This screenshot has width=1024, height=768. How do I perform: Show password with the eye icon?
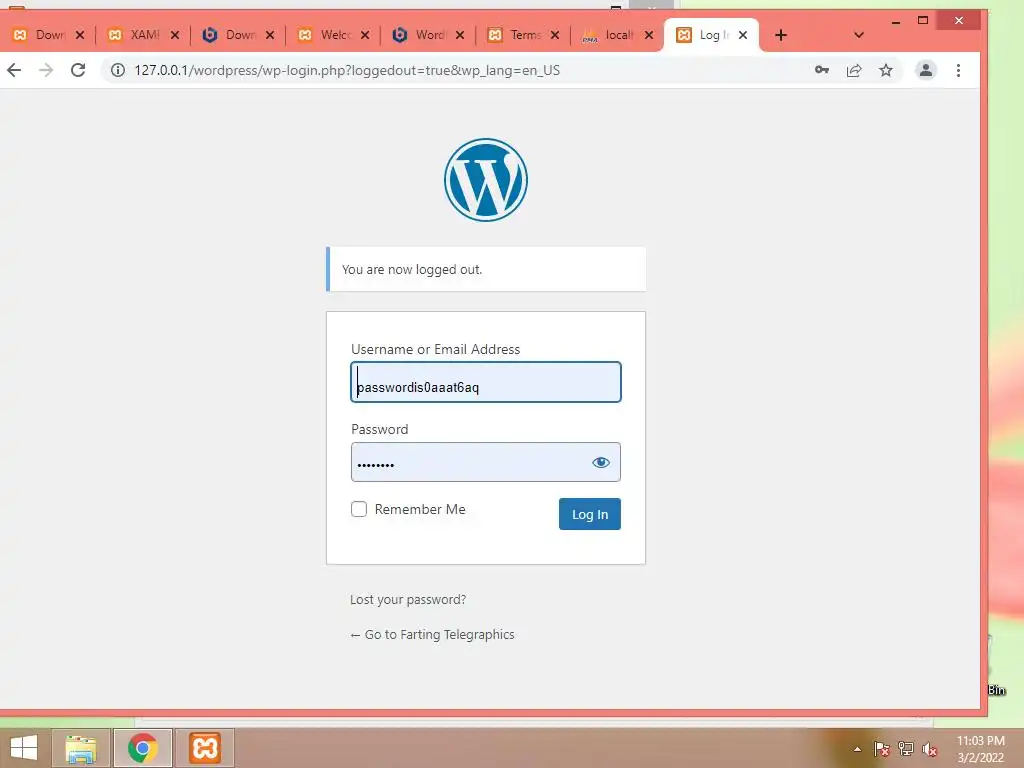(601, 462)
